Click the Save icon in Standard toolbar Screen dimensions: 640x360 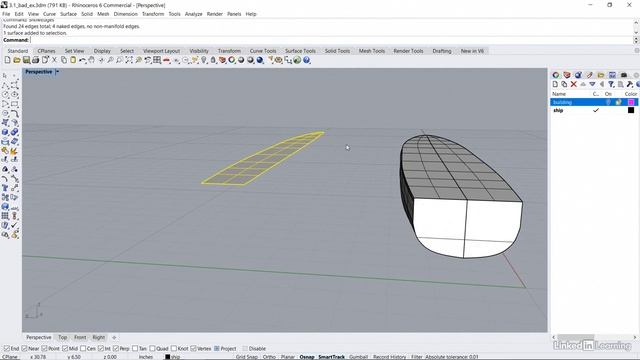point(26,60)
